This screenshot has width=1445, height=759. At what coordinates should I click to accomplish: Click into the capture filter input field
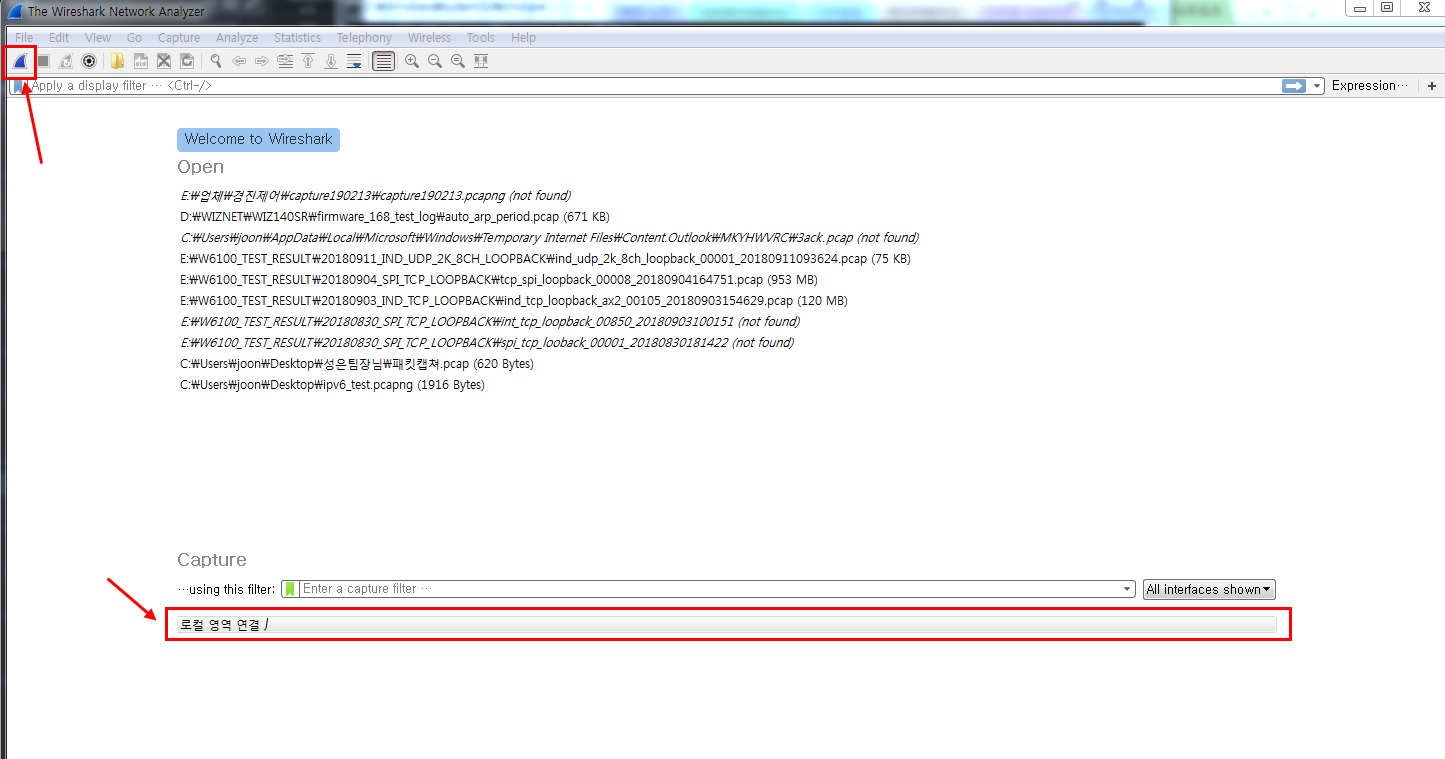(710, 589)
